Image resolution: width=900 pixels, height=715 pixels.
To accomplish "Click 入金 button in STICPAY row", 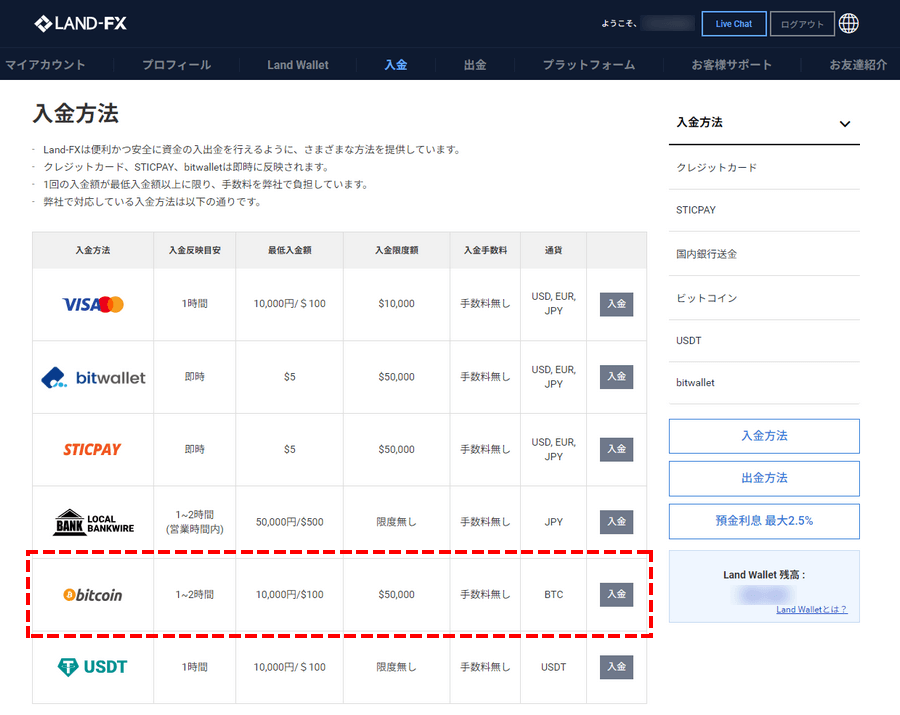I will tap(616, 449).
